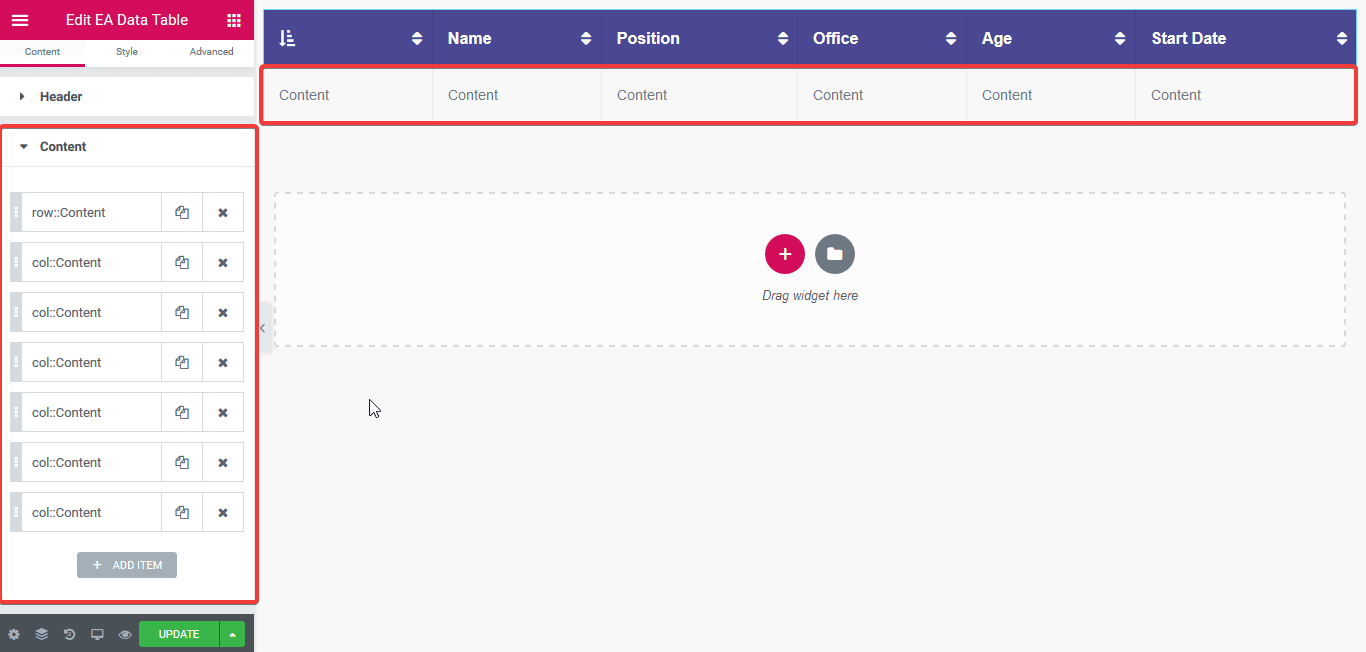Toggle sorting on the Start Date column
Screen dimensions: 1366x652
click(1342, 39)
